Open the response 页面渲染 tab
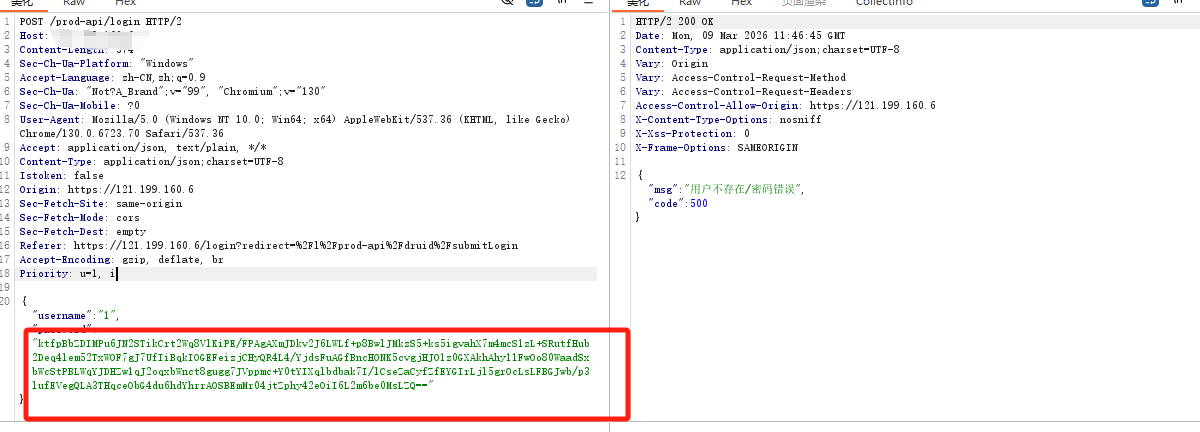Image resolution: width=1200 pixels, height=432 pixels. [x=802, y=3]
